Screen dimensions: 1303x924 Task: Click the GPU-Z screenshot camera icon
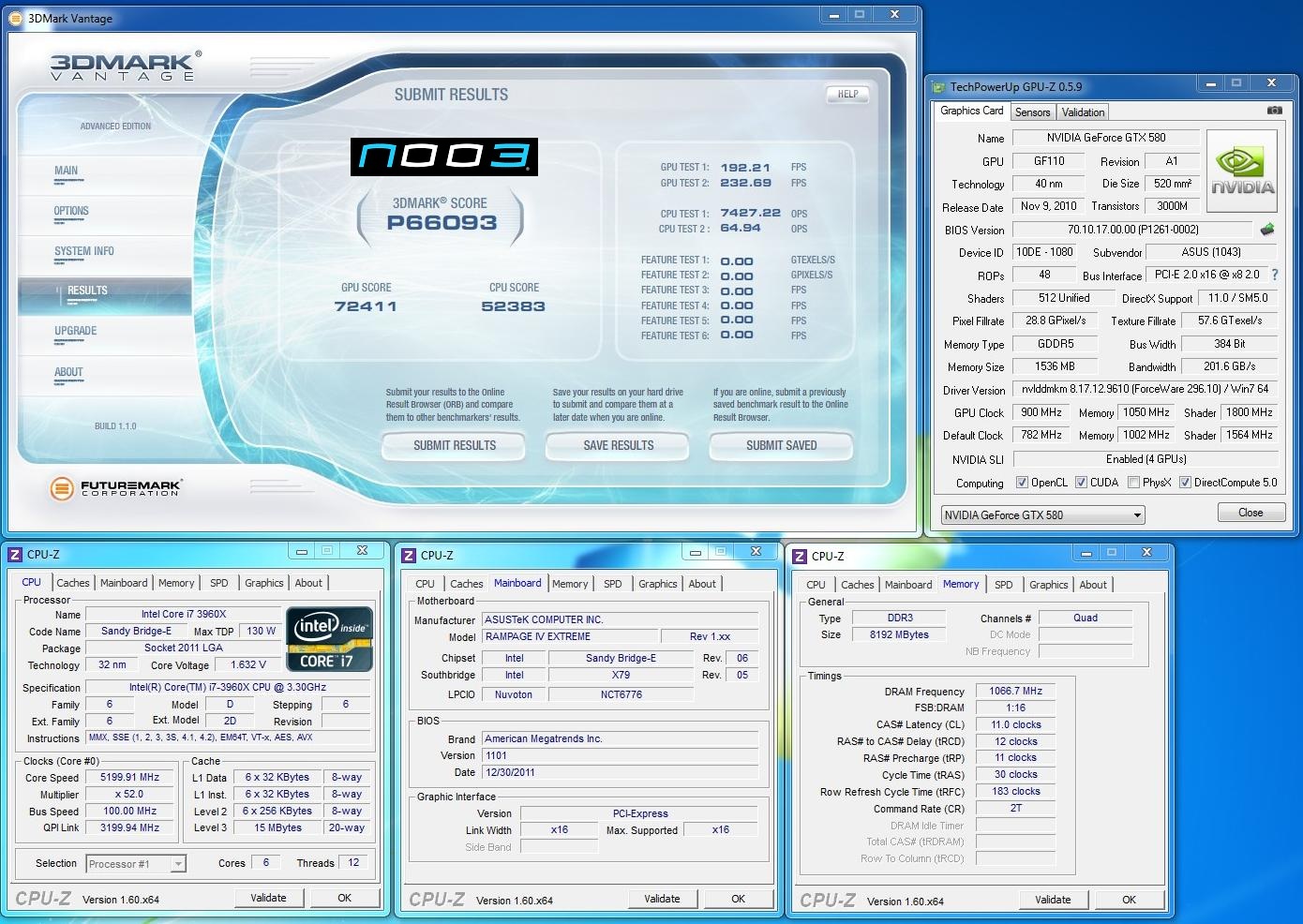click(x=1274, y=111)
